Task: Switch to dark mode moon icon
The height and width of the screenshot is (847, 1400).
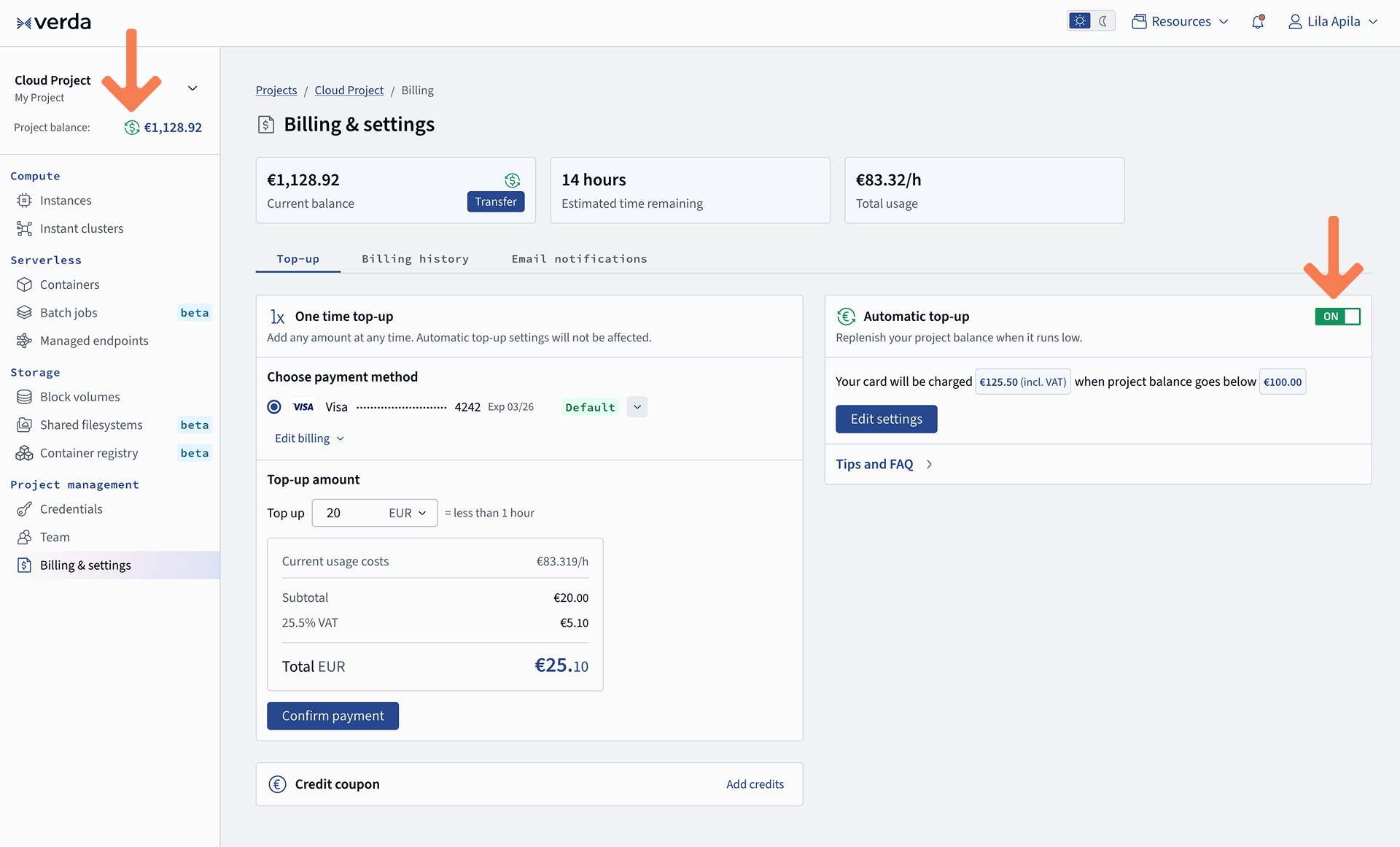Action: 1103,21
